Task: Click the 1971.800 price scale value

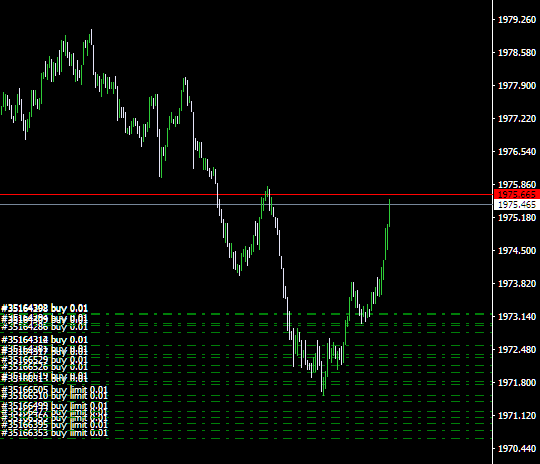Action: (517, 382)
